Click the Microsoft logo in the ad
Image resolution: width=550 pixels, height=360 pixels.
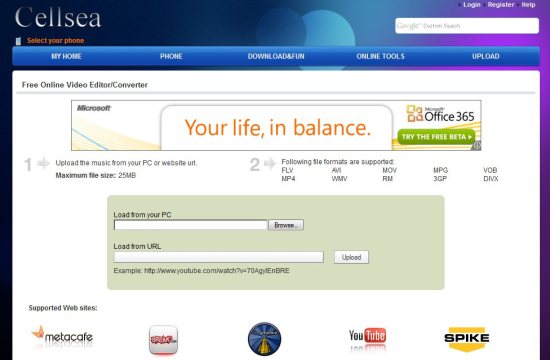(x=94, y=108)
